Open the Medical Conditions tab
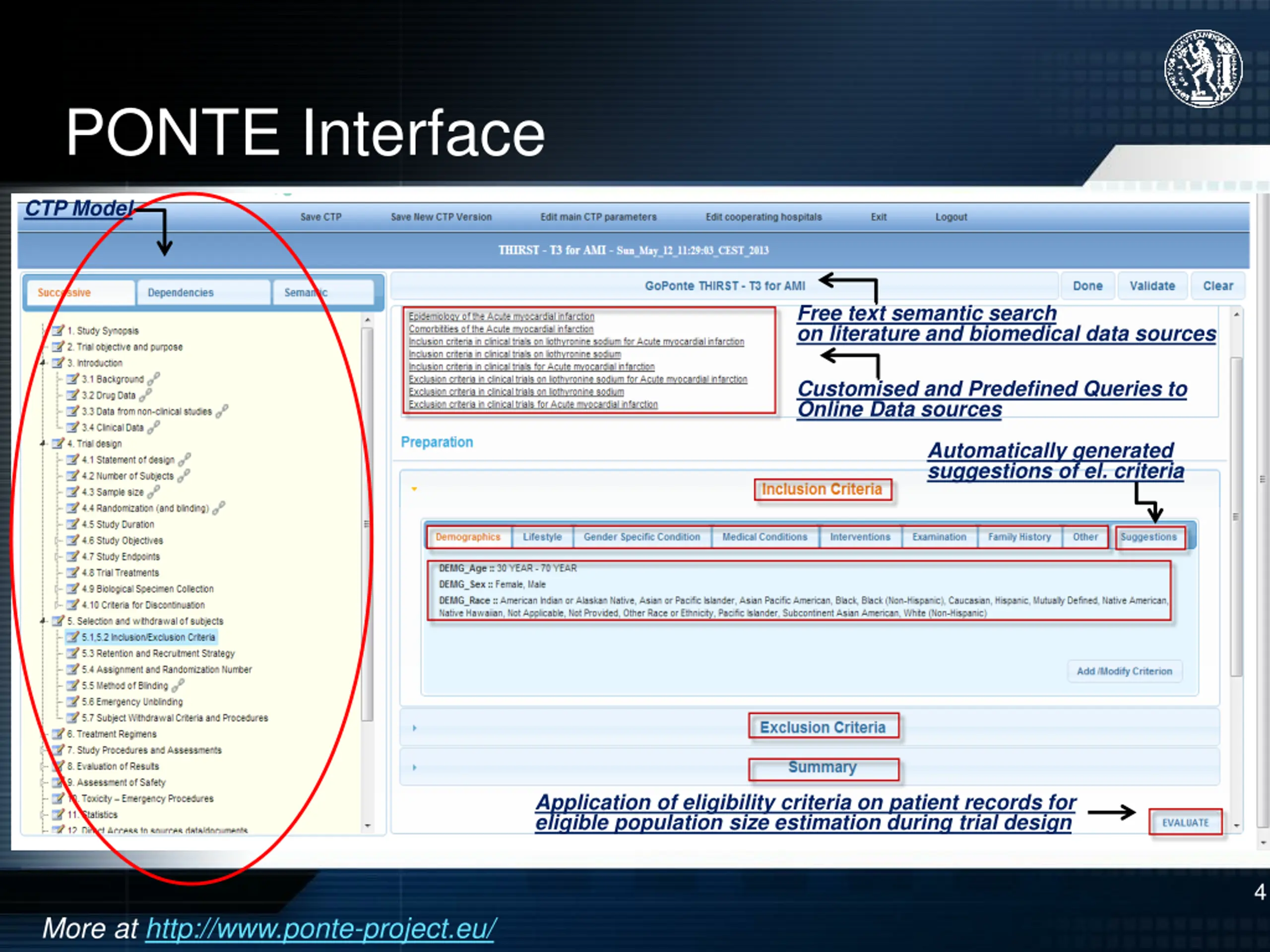Viewport: 1270px width, 952px height. tap(765, 537)
